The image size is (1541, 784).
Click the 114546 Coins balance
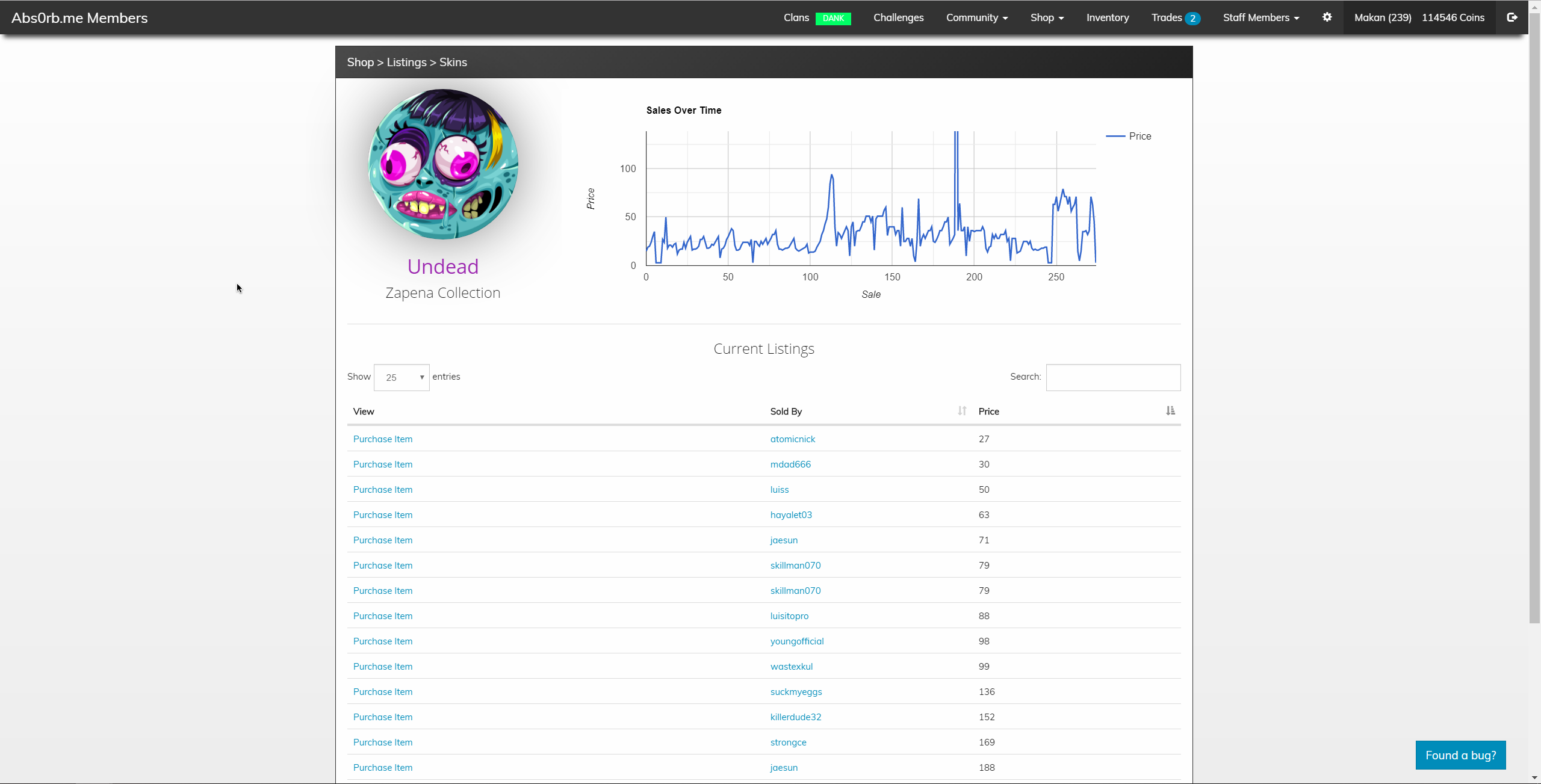click(x=1453, y=17)
